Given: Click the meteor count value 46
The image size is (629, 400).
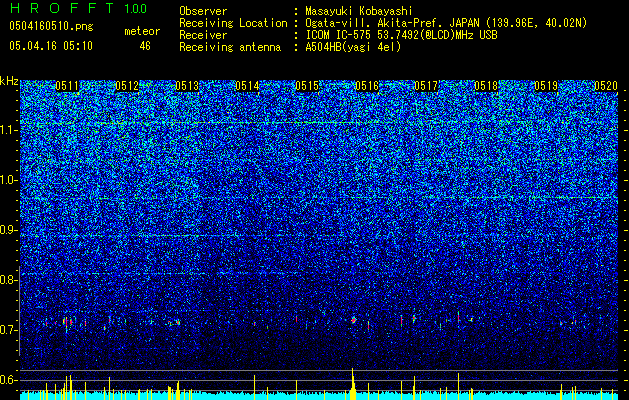Looking at the screenshot, I should pos(145,46).
